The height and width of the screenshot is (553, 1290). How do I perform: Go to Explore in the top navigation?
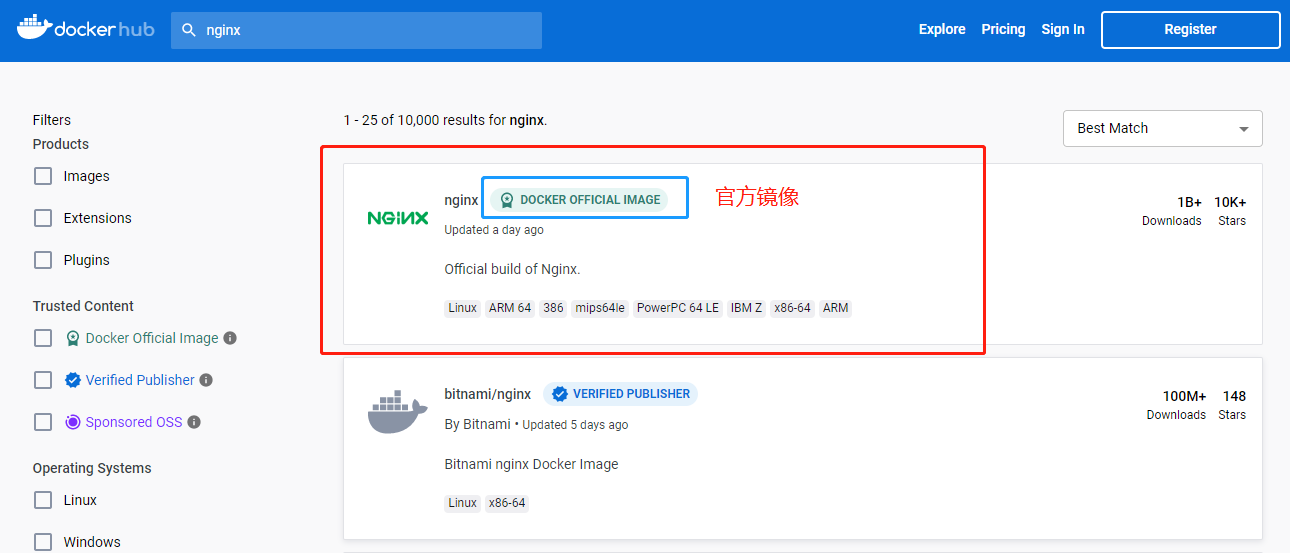942,29
